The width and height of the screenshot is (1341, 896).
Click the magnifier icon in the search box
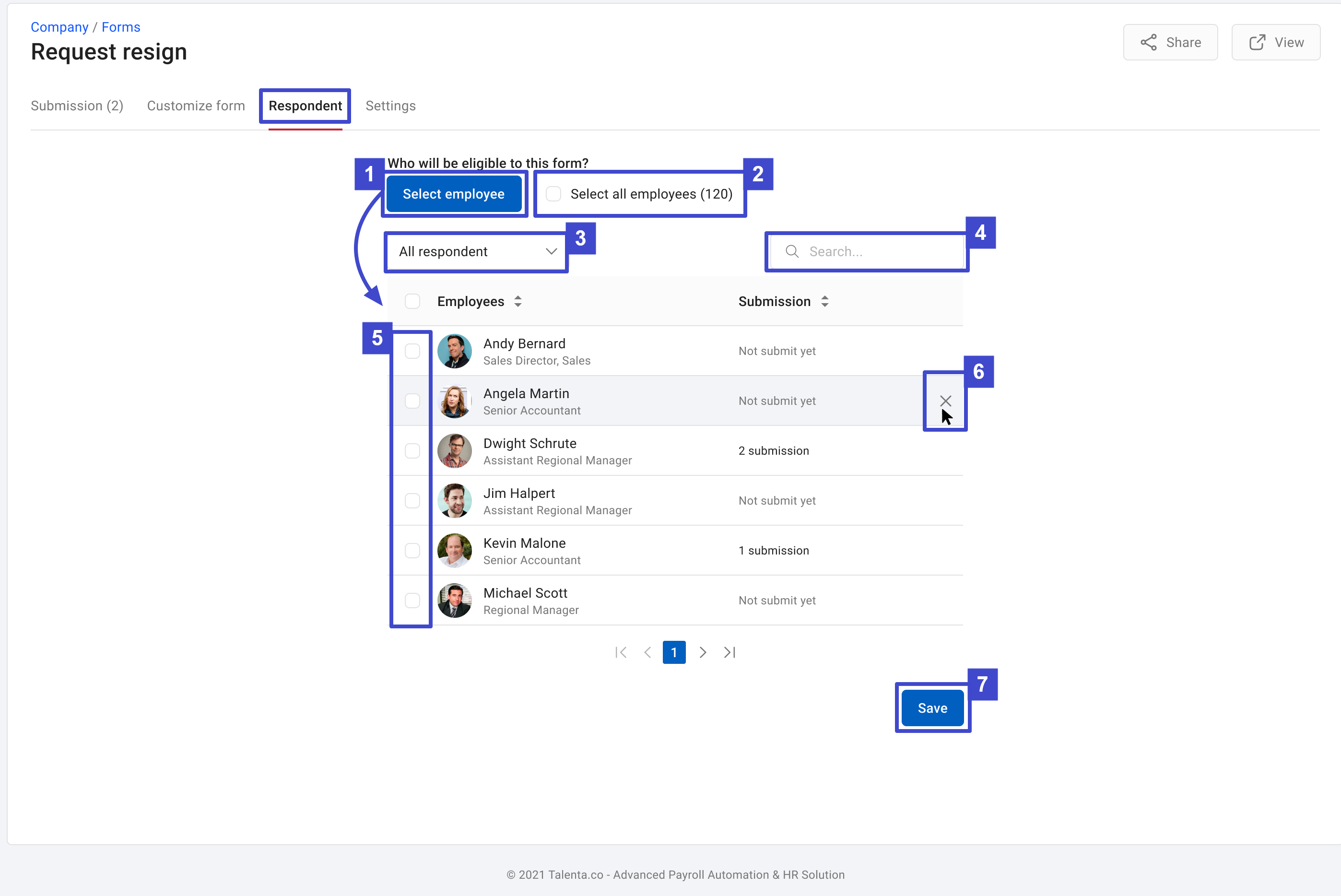coord(792,251)
